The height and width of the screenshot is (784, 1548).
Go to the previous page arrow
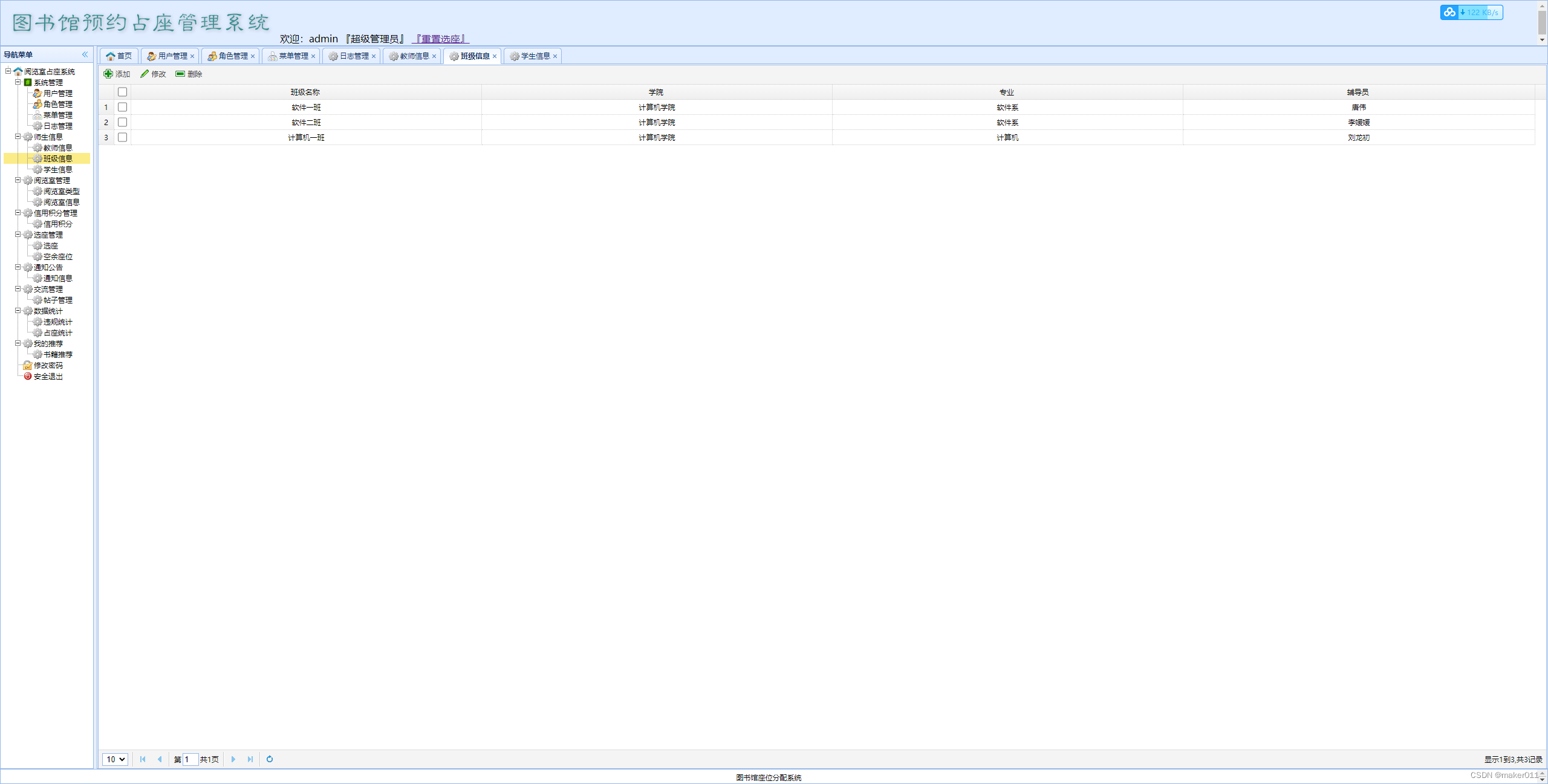pyautogui.click(x=160, y=759)
